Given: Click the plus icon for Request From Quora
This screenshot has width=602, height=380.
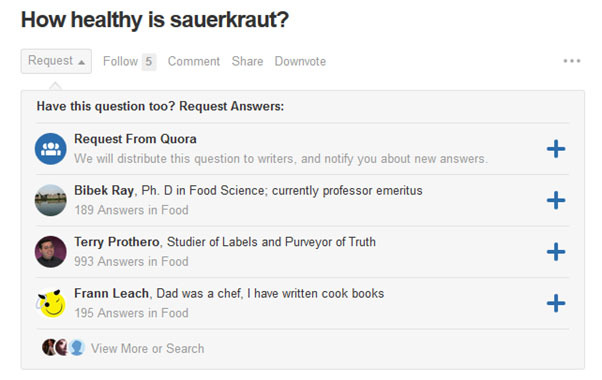Looking at the screenshot, I should (x=556, y=149).
